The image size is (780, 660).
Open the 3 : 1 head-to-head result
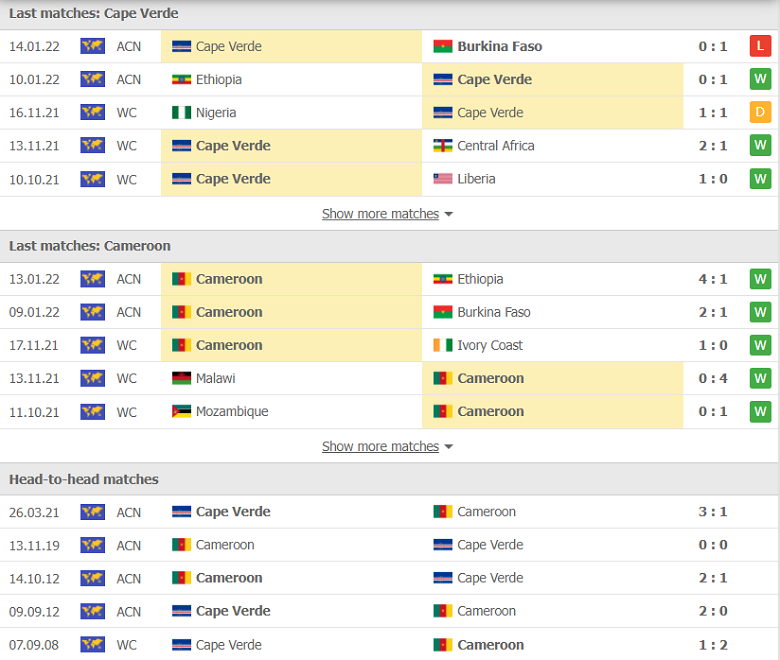pyautogui.click(x=713, y=512)
